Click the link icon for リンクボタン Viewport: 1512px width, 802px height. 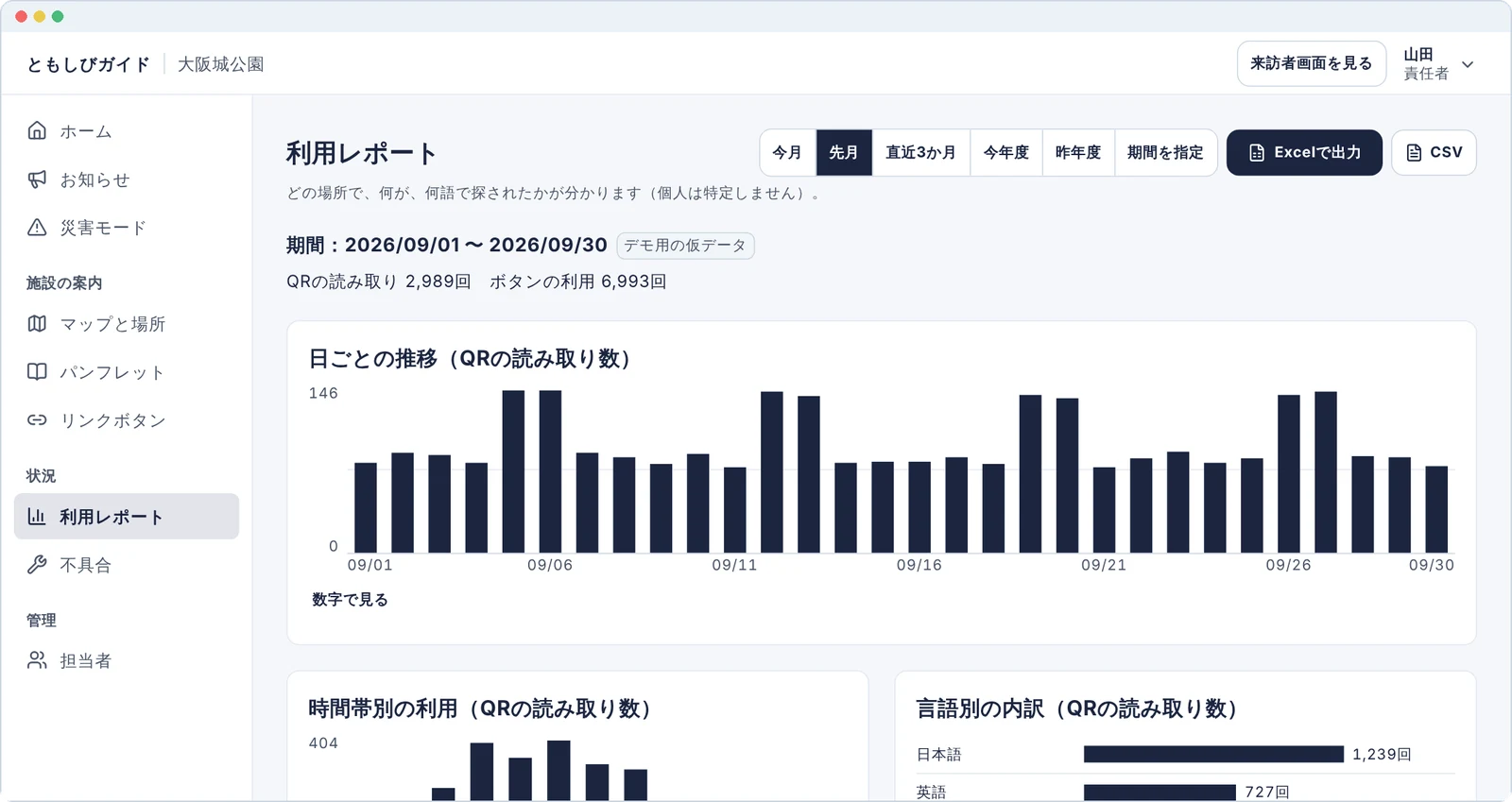tap(37, 419)
